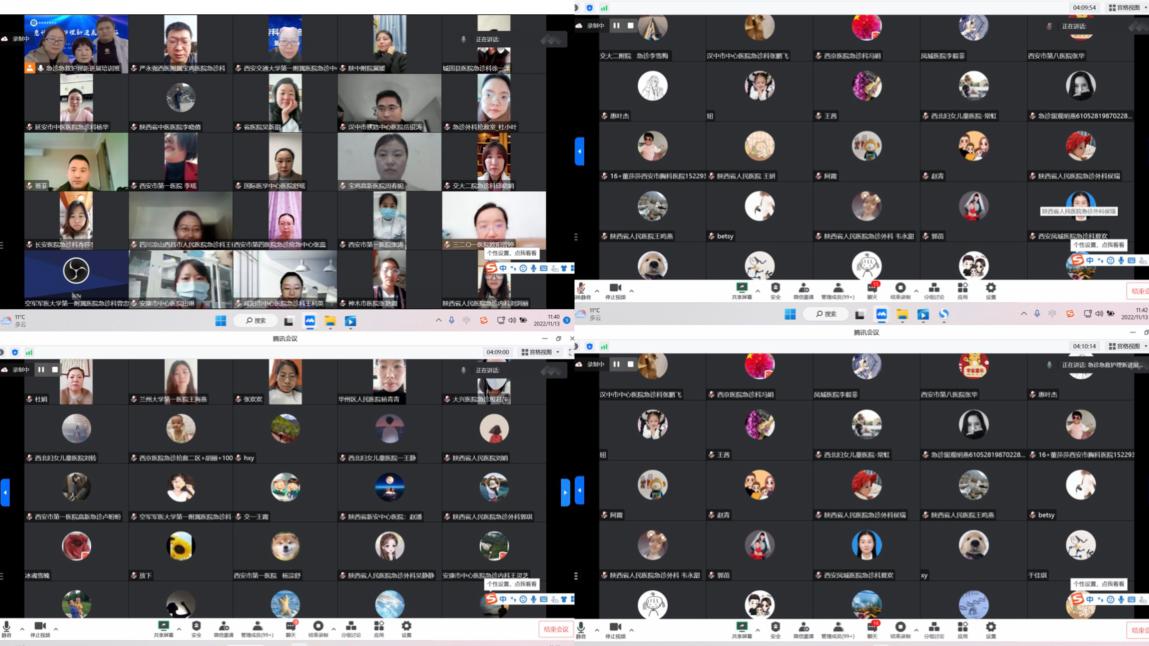Go to next participant page in bottom-left window
Viewport: 1149px width, 646px height.
click(565, 492)
